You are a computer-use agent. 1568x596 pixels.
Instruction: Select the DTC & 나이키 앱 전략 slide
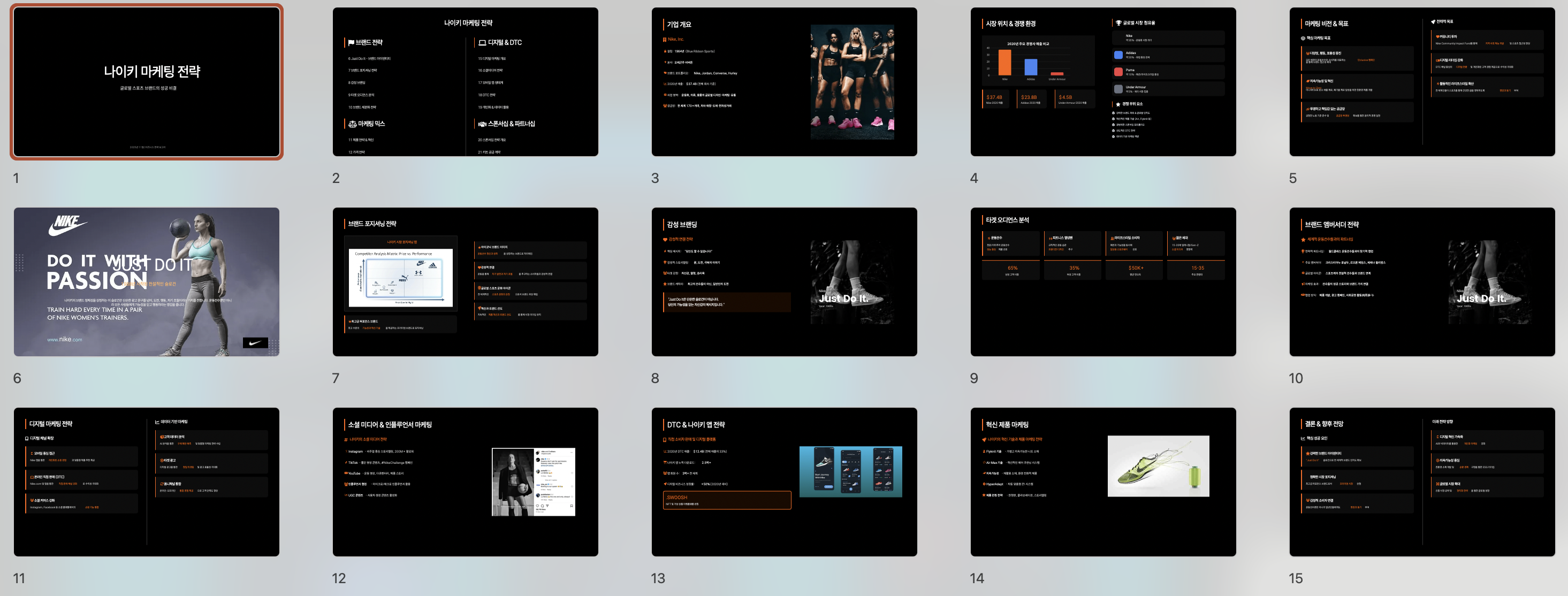click(x=784, y=482)
